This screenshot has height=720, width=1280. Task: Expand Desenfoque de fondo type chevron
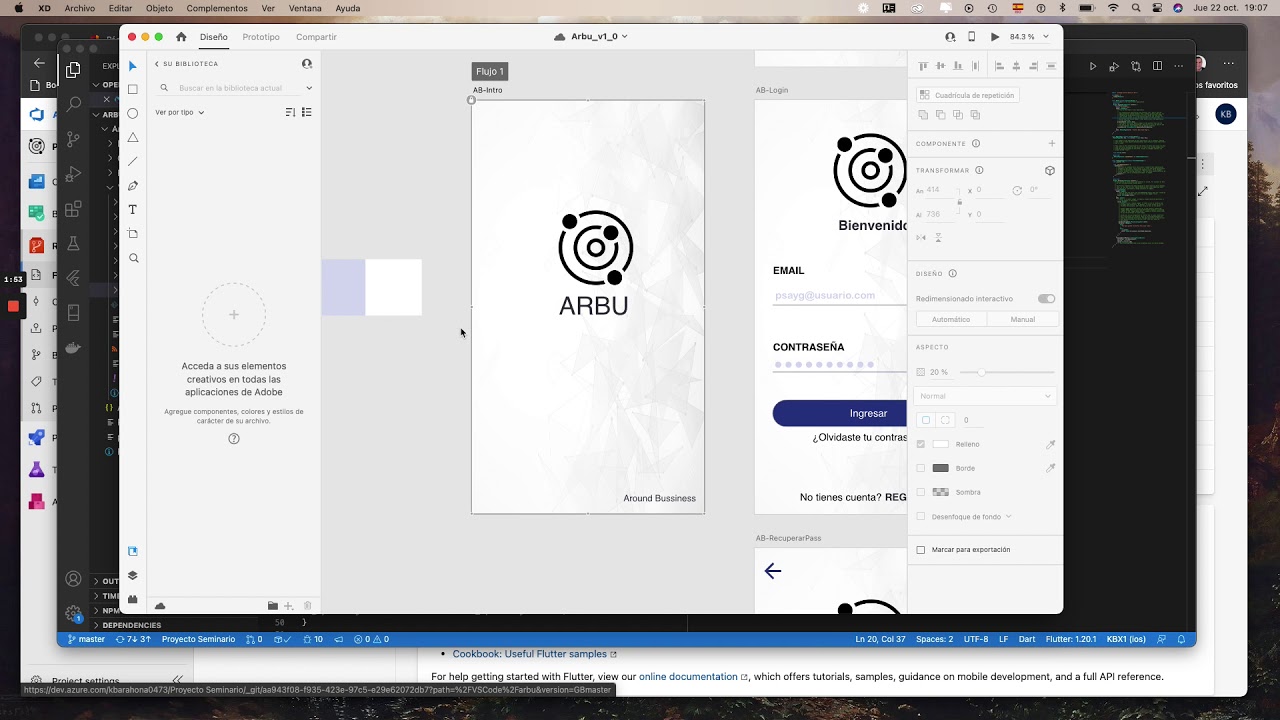pos(1008,517)
